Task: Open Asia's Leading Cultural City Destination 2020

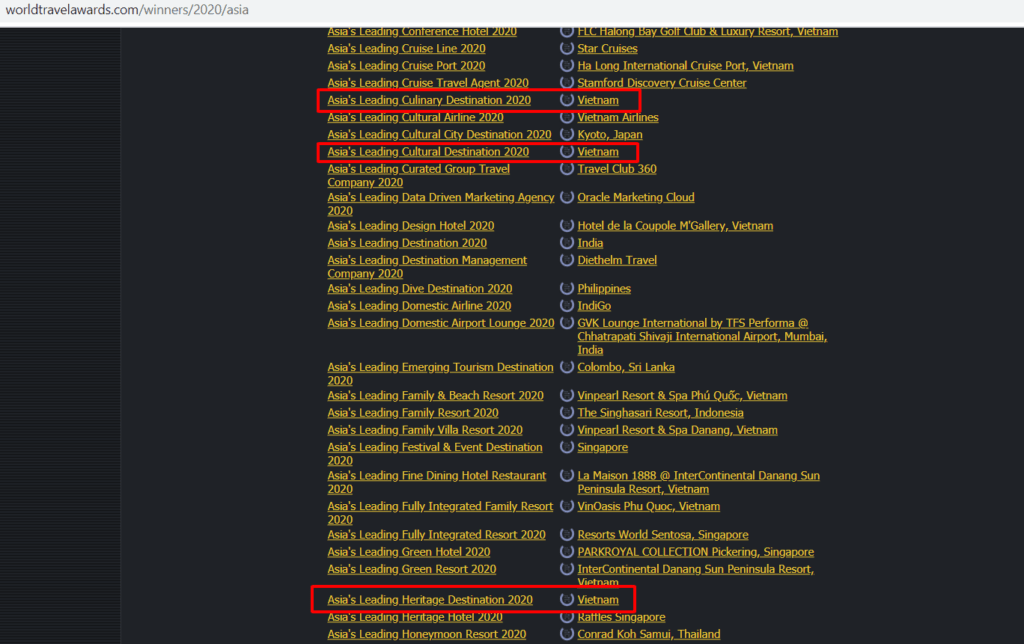Action: coord(440,135)
